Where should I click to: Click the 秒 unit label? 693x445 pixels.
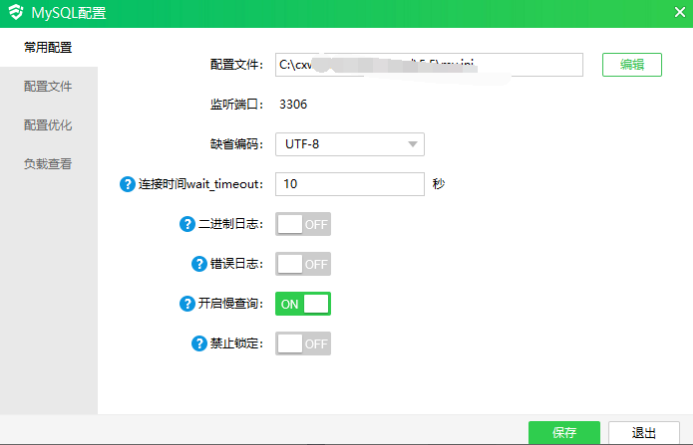coord(438,183)
